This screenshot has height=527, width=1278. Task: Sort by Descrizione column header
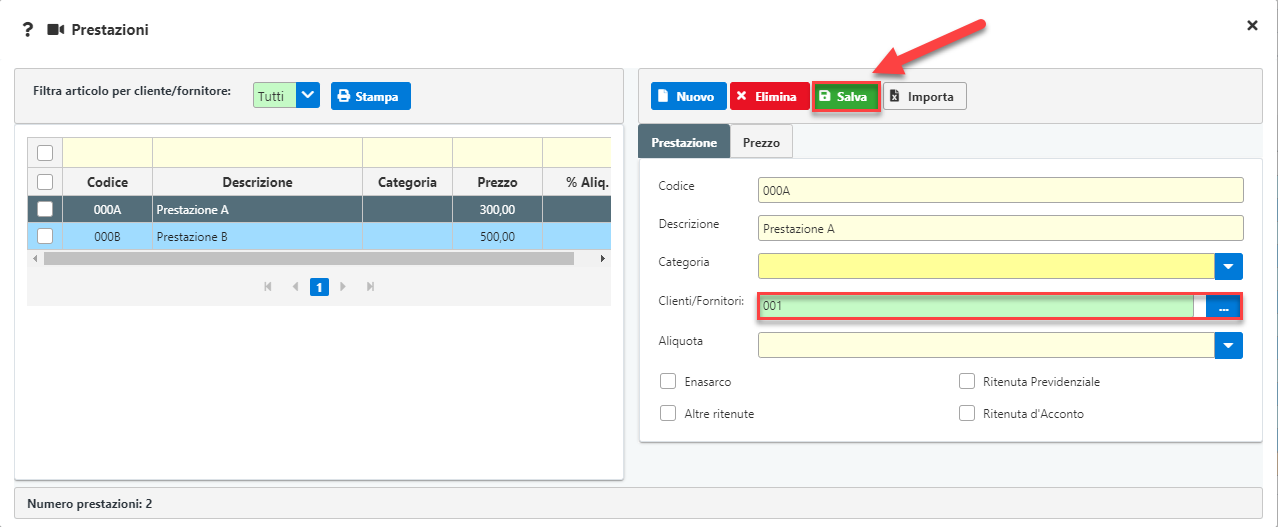[x=257, y=182]
